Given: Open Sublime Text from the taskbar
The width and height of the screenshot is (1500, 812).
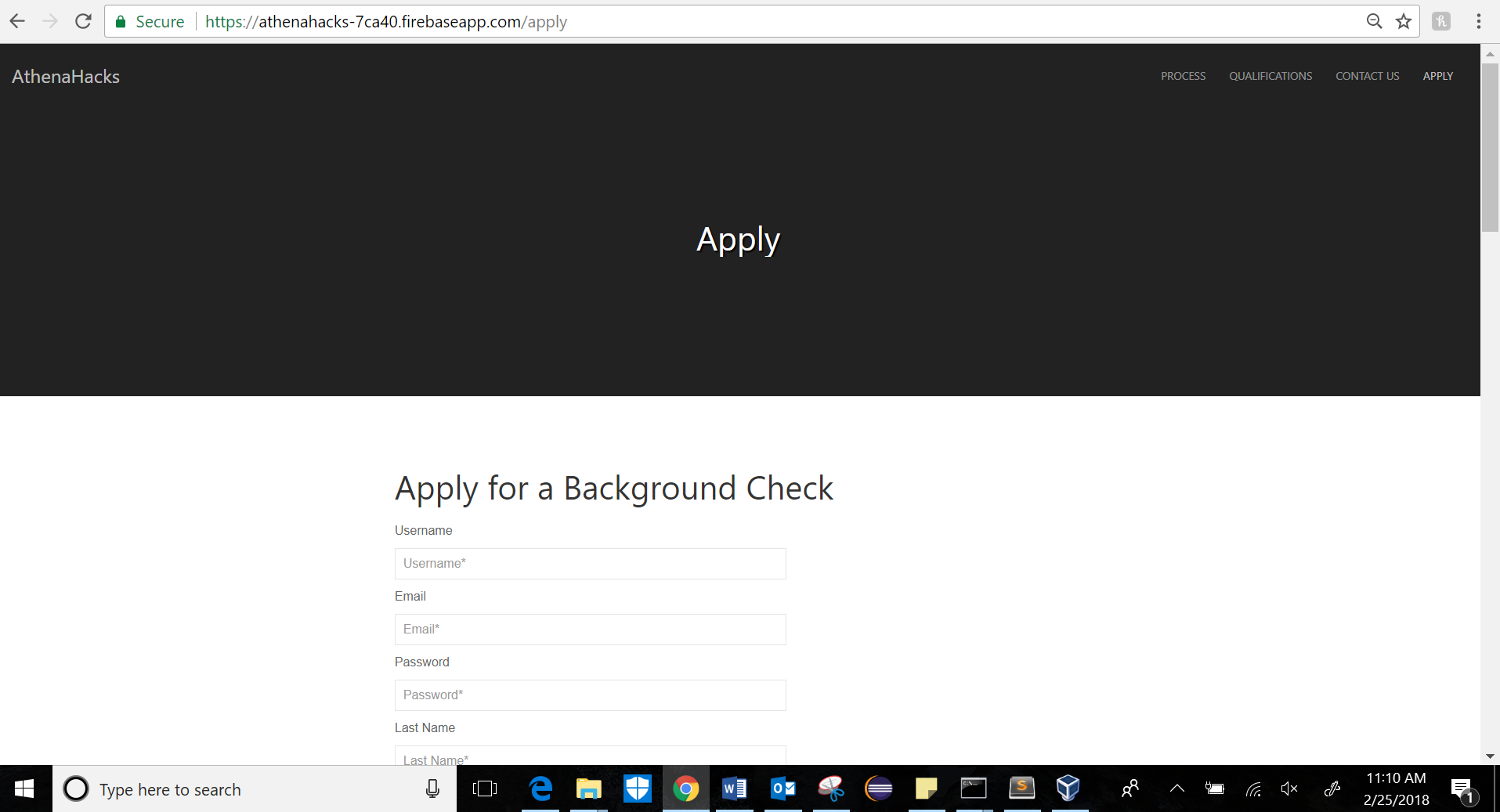Looking at the screenshot, I should pos(1021,789).
